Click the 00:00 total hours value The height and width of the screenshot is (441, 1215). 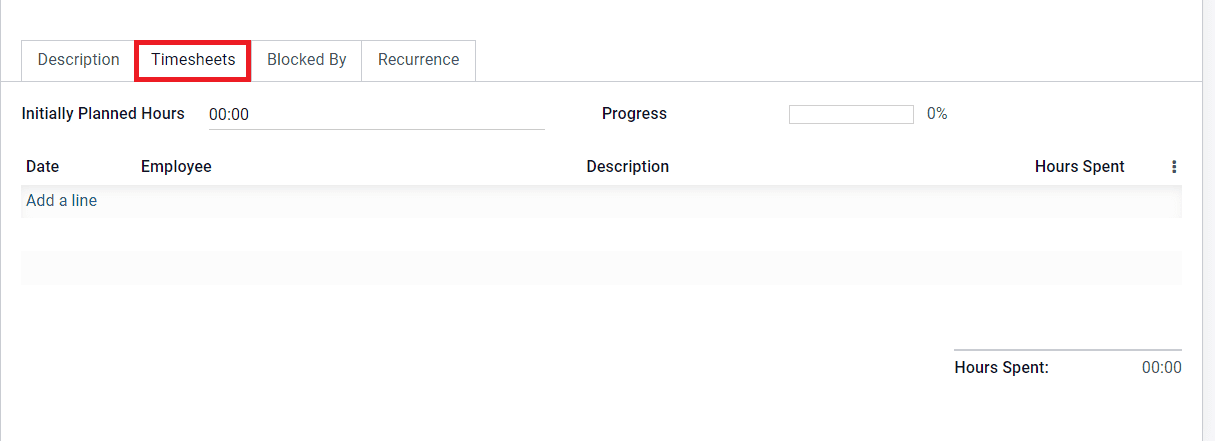pos(1162,368)
